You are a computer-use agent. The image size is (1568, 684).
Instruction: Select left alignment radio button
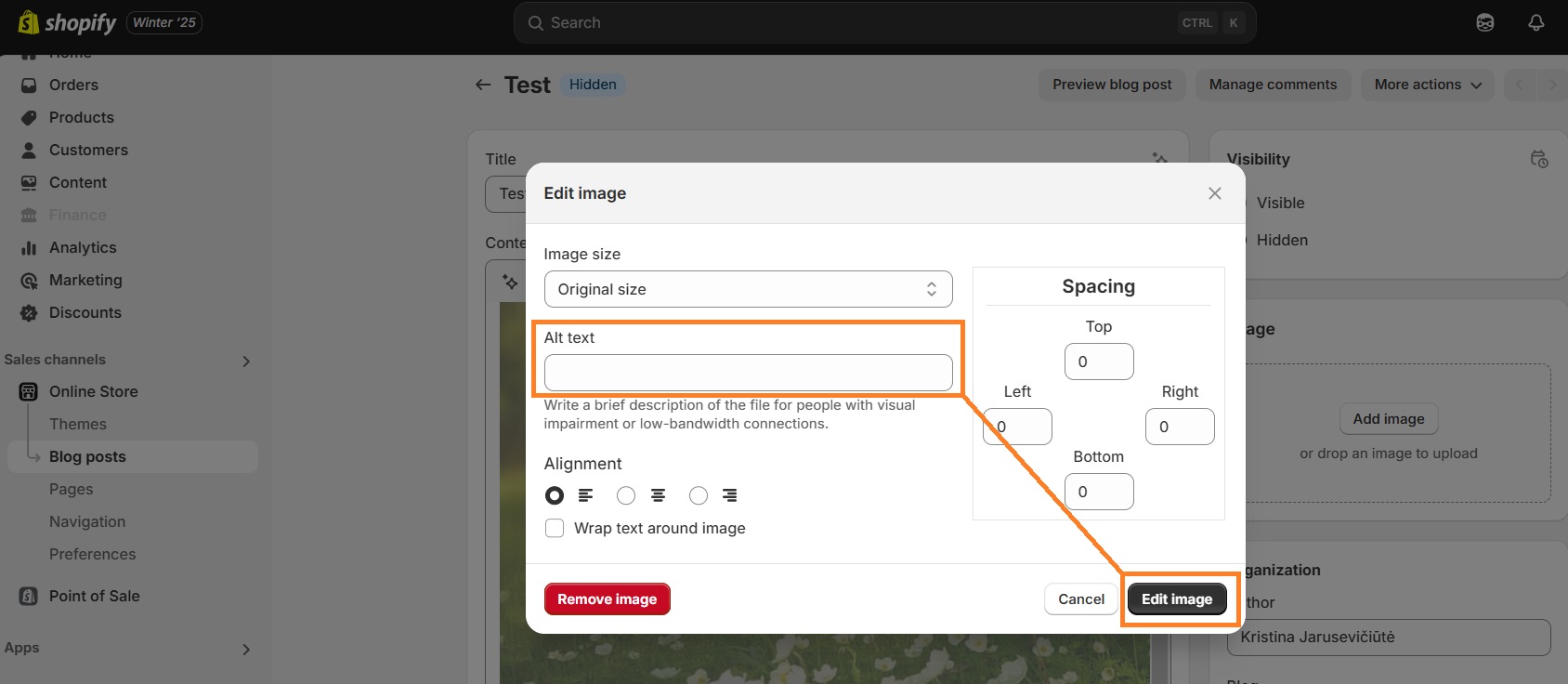pyautogui.click(x=555, y=495)
